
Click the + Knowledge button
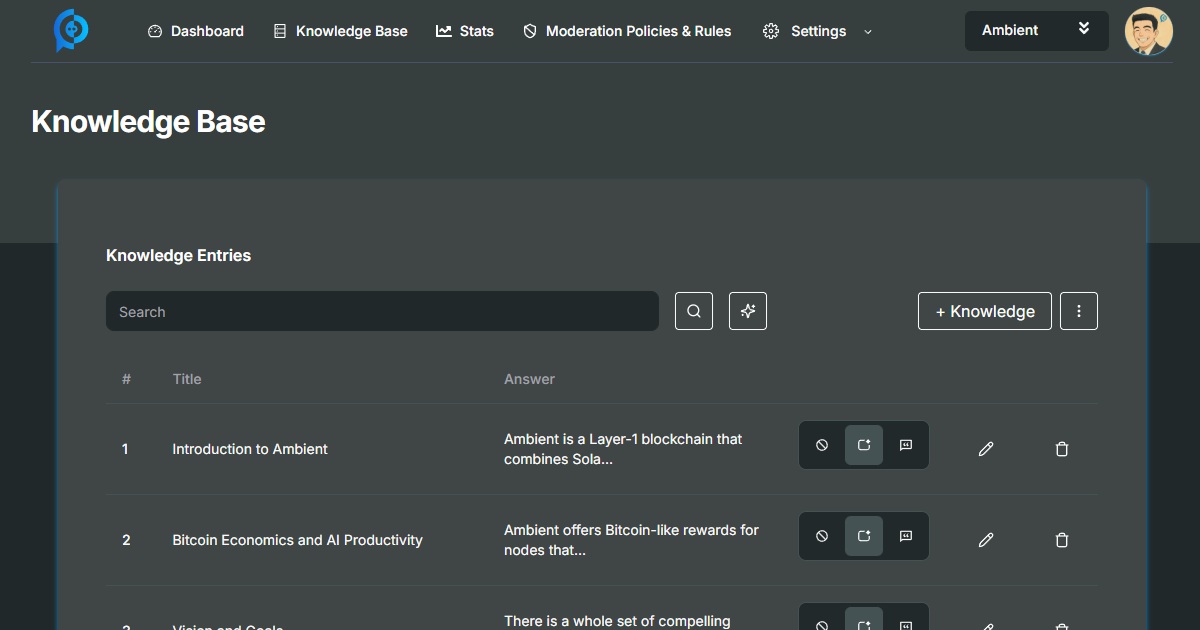click(x=984, y=311)
